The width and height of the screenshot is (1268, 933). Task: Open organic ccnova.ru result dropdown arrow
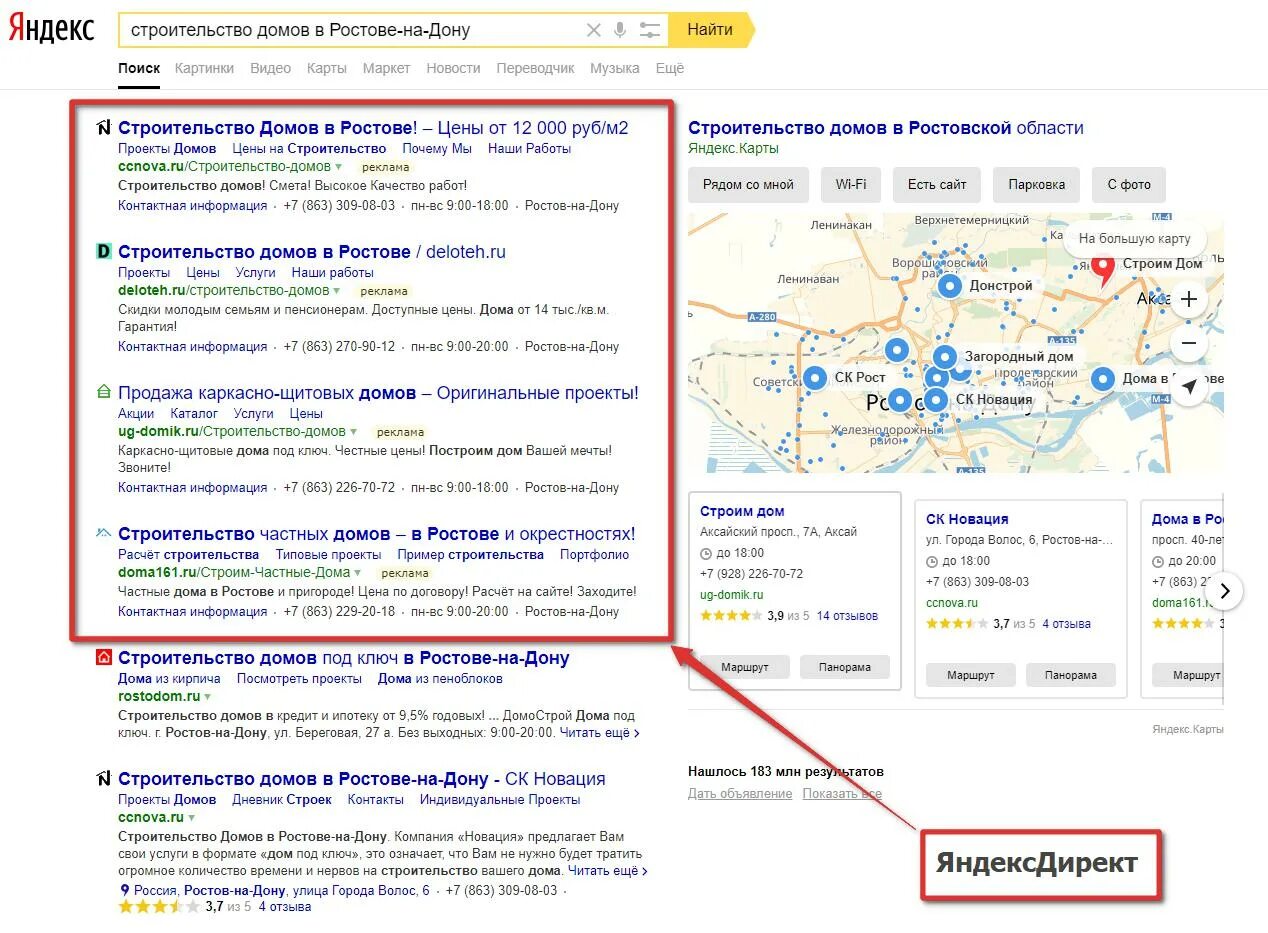point(192,818)
